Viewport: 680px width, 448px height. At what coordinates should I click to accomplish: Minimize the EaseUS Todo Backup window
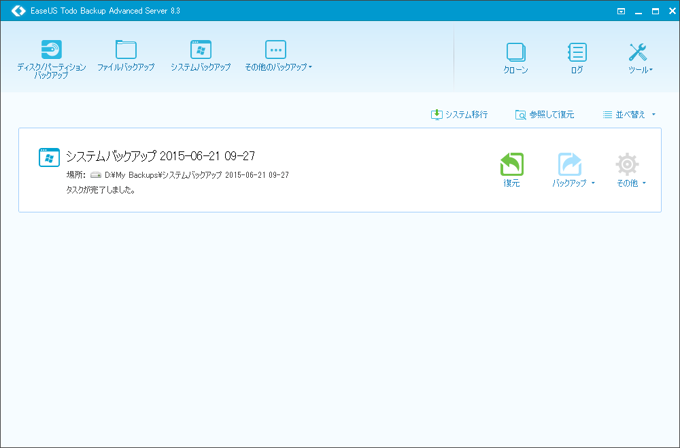pyautogui.click(x=638, y=12)
